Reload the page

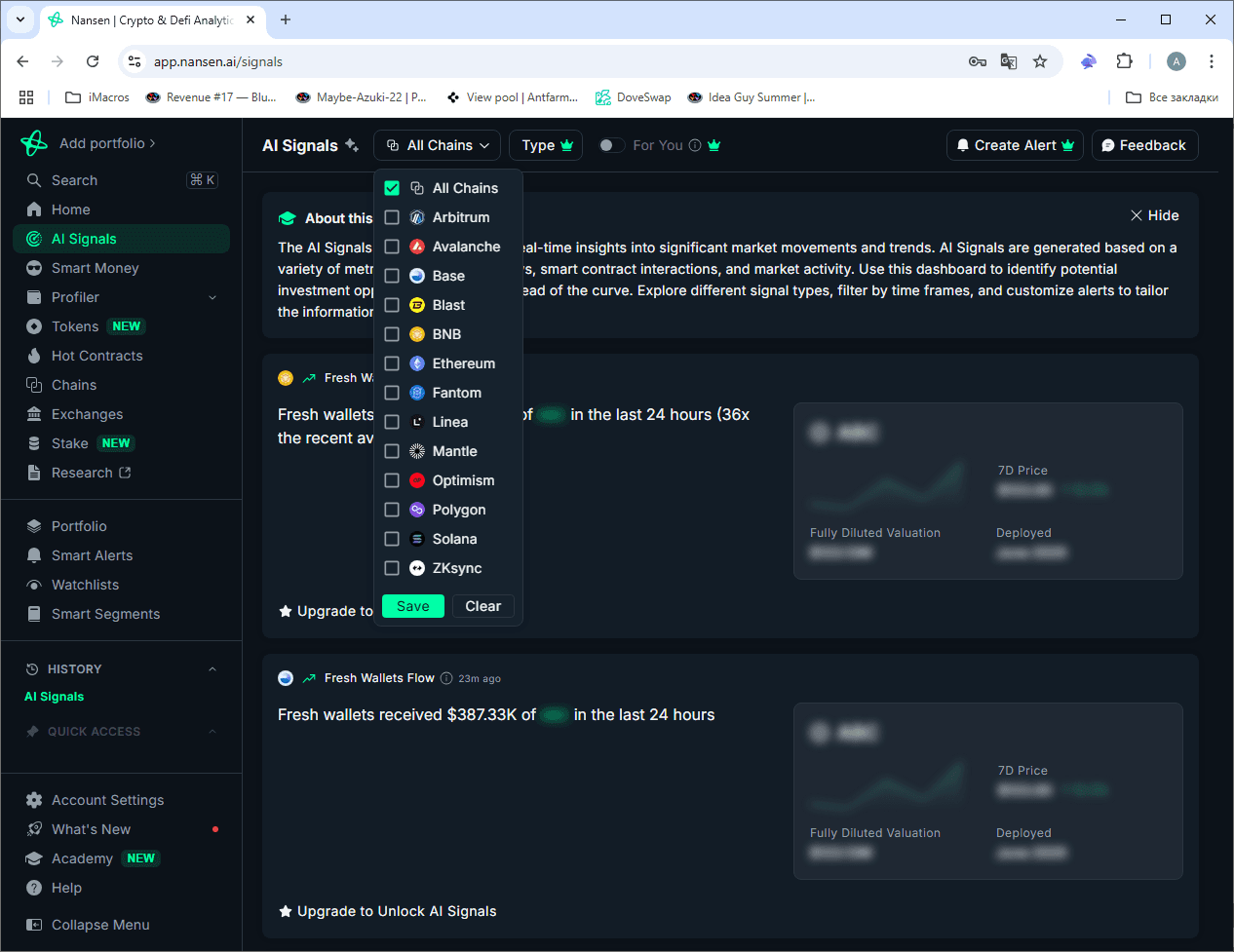click(x=93, y=61)
